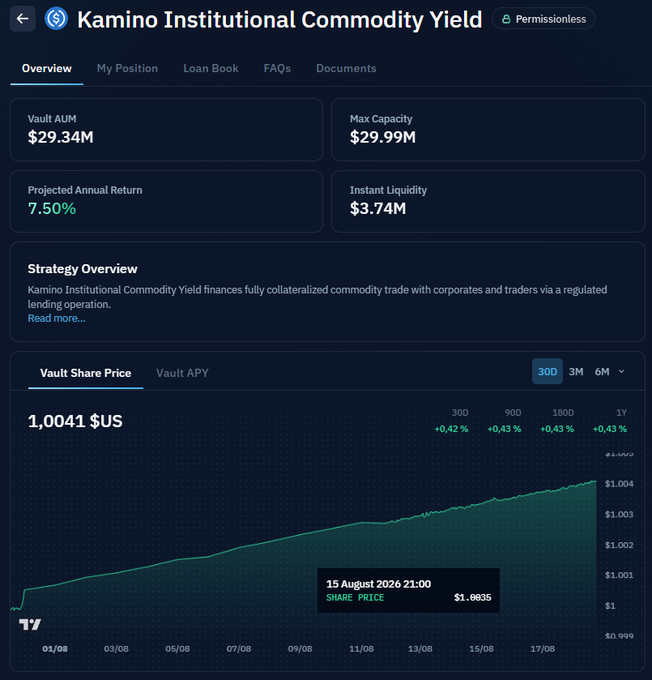Click the Strategy Overview heading

point(82,269)
